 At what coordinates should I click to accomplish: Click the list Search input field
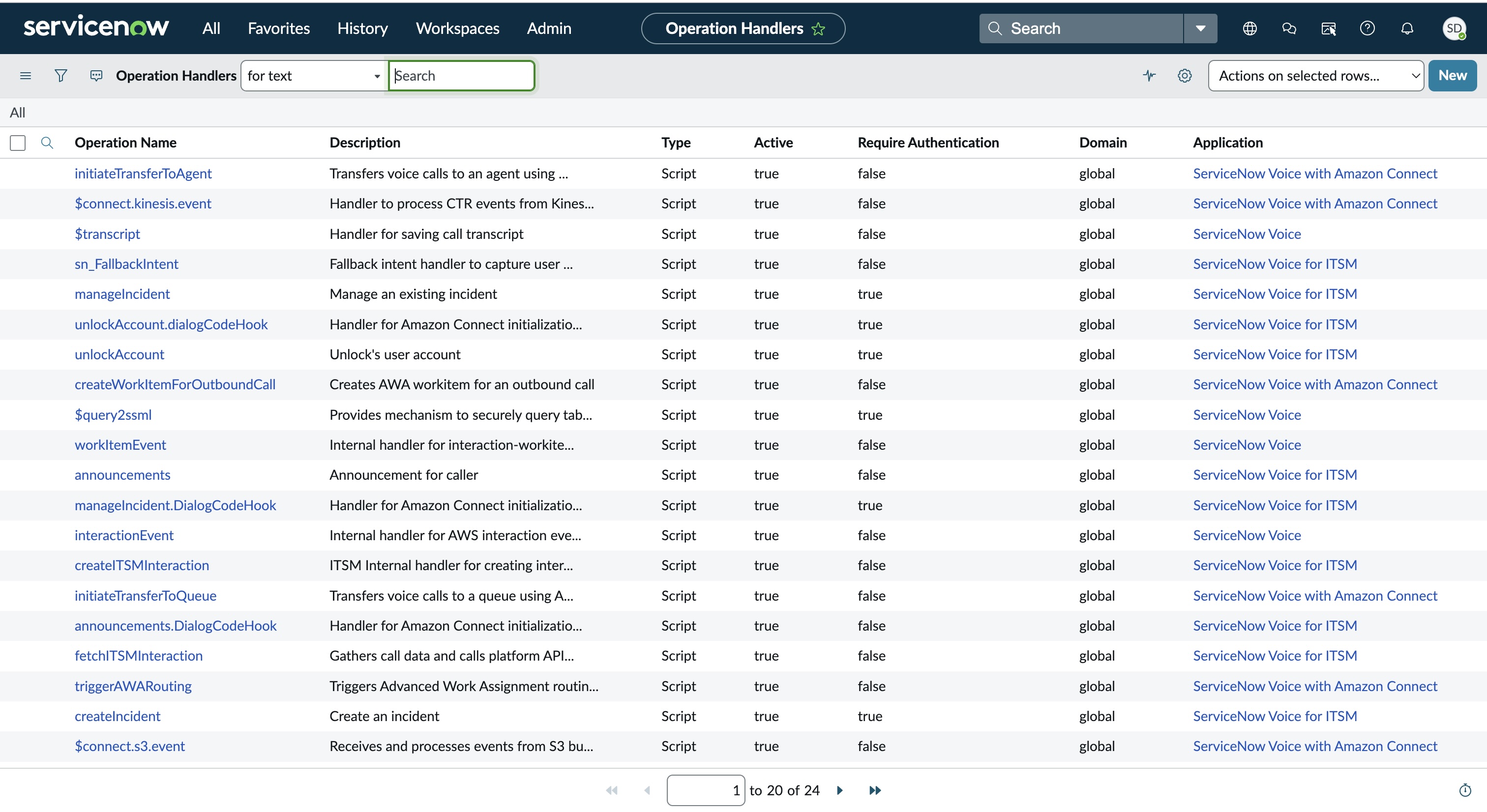461,76
